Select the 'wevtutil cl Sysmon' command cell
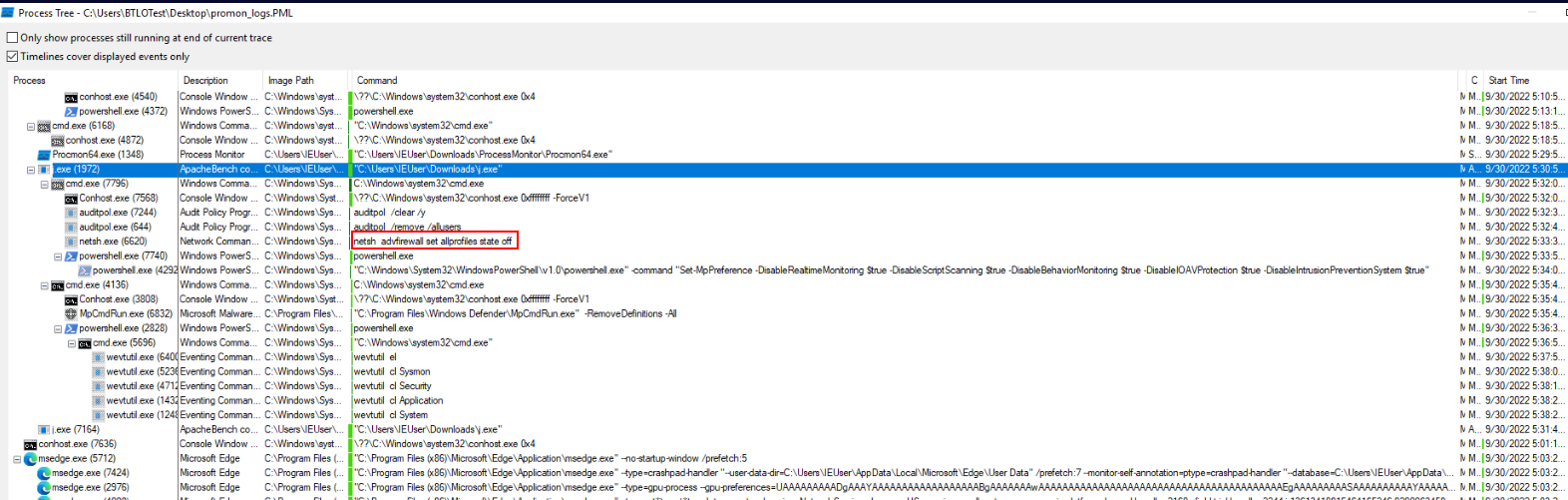Screen dimensions: 1568x500 pos(392,372)
